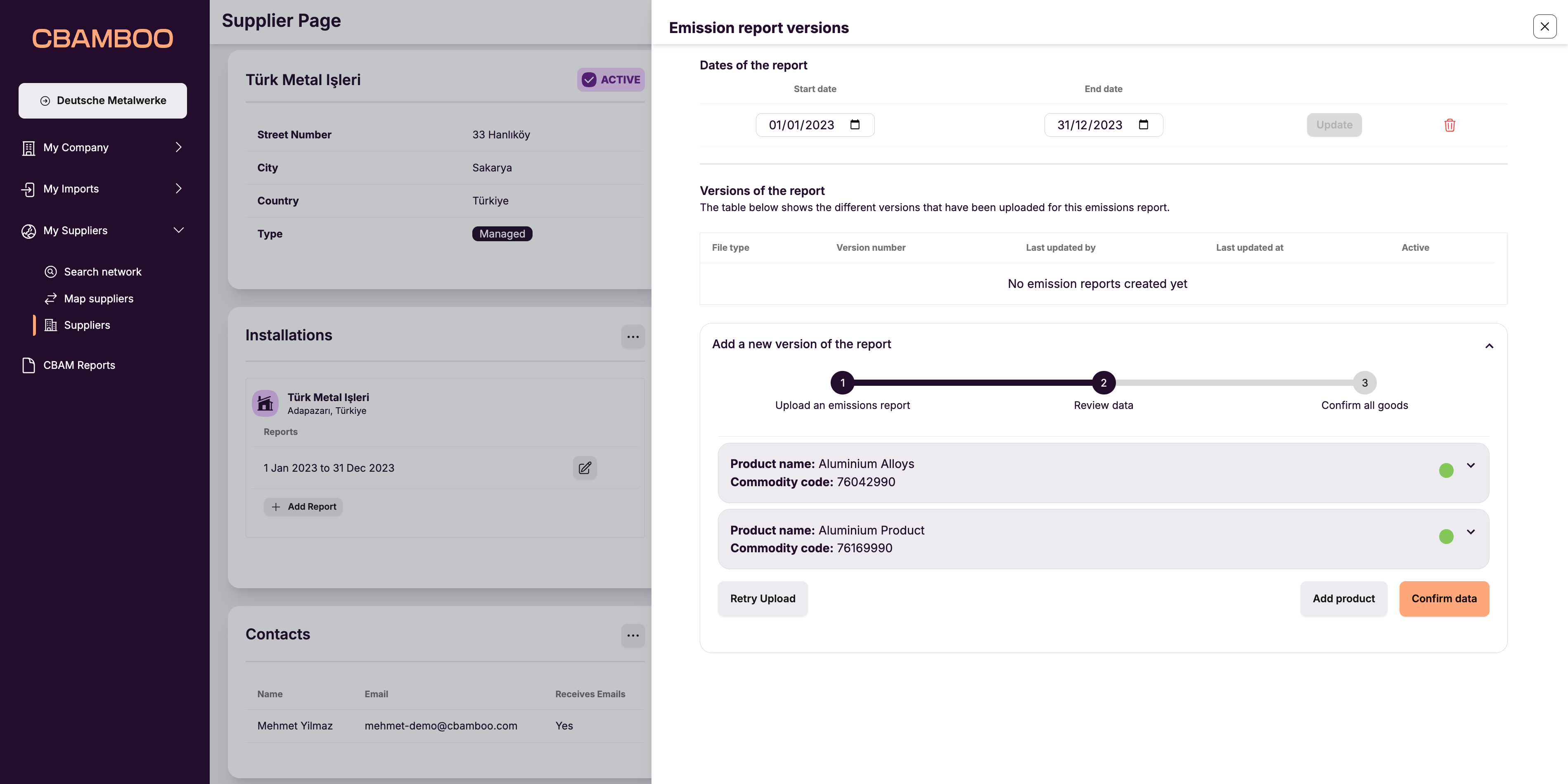1568x784 pixels.
Task: Click the edit icon for 2023 report
Action: pyautogui.click(x=584, y=468)
